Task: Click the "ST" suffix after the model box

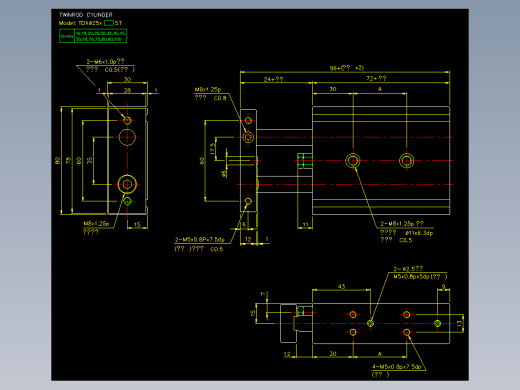Action: pos(118,23)
